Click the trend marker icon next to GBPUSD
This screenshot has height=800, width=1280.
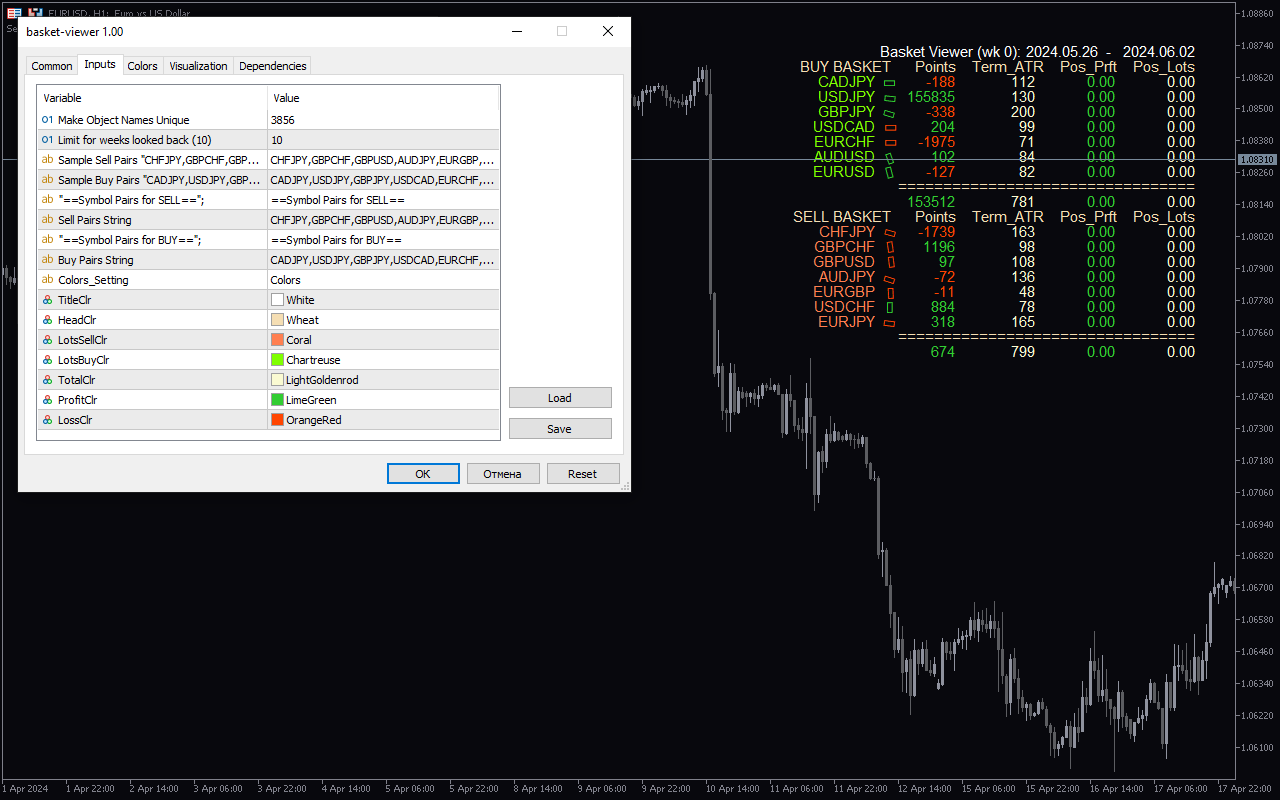(889, 263)
